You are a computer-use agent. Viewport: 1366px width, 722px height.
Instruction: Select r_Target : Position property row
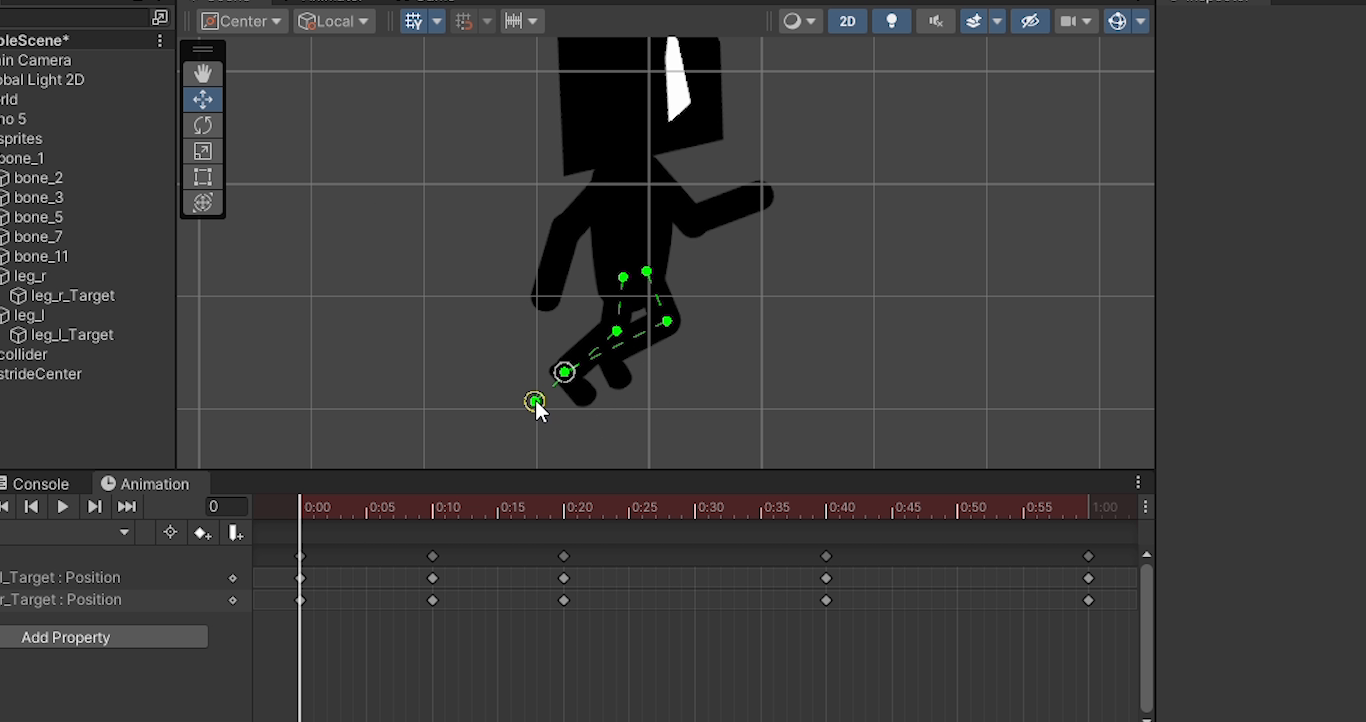click(126, 600)
